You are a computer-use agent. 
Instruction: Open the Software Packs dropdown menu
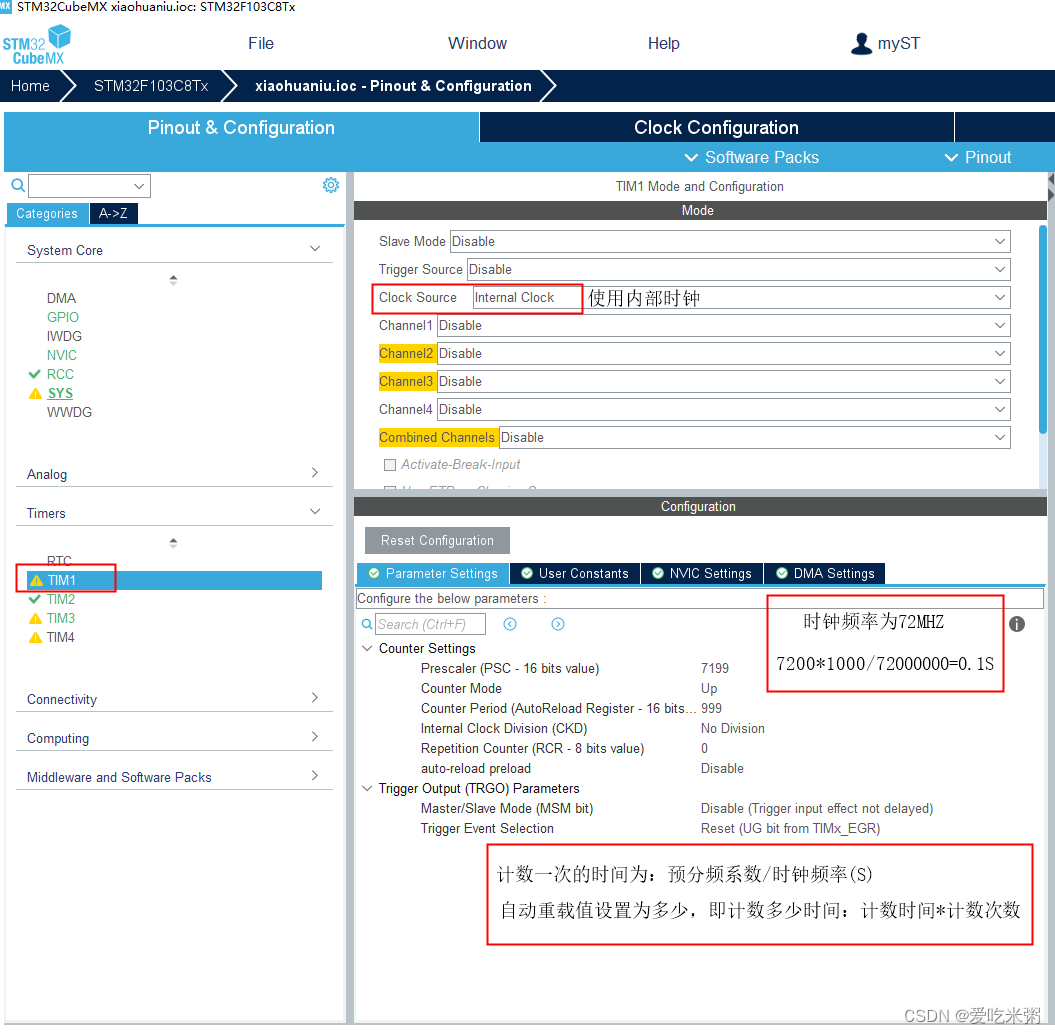[752, 157]
